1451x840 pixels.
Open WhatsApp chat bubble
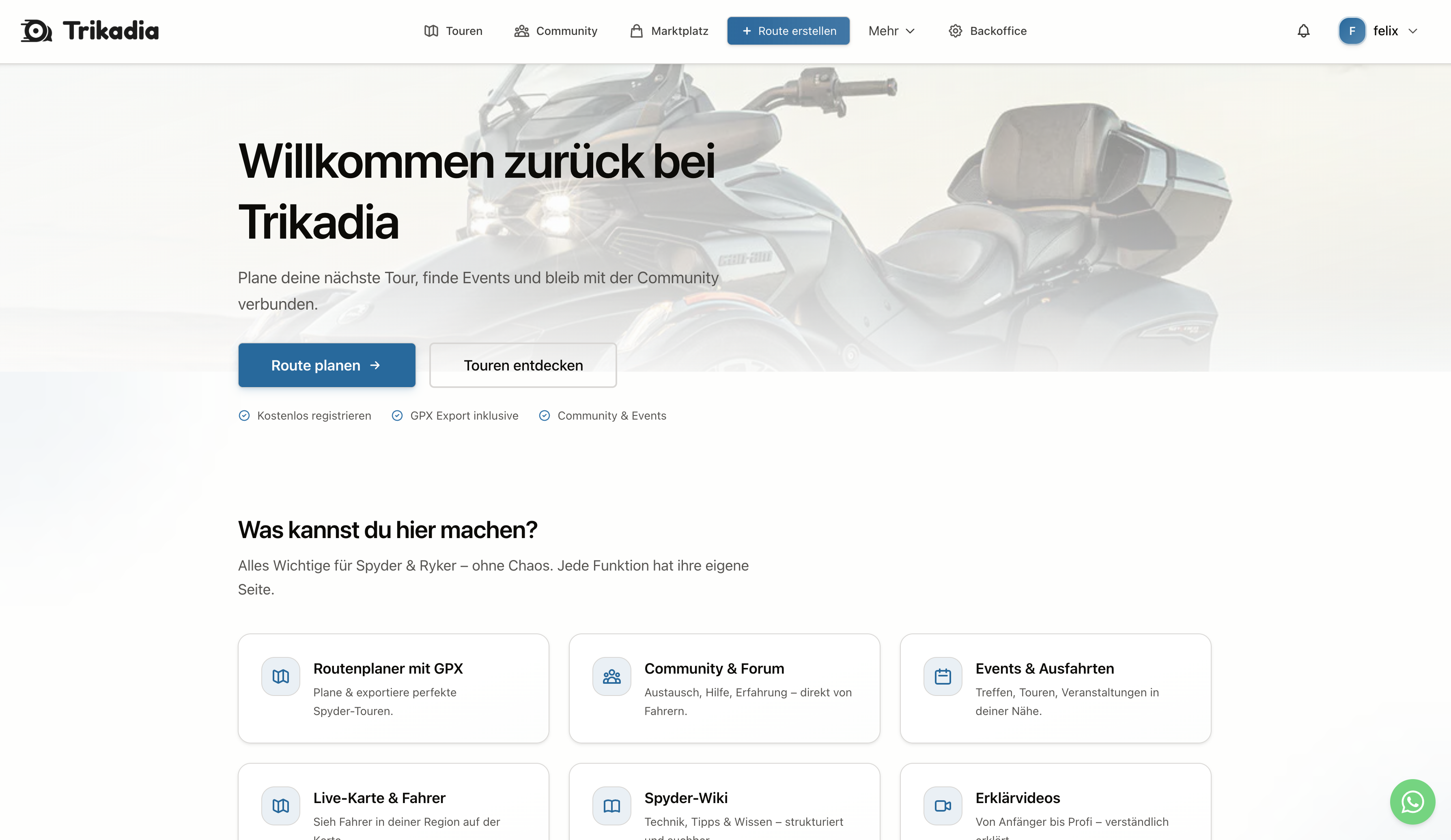(x=1412, y=801)
